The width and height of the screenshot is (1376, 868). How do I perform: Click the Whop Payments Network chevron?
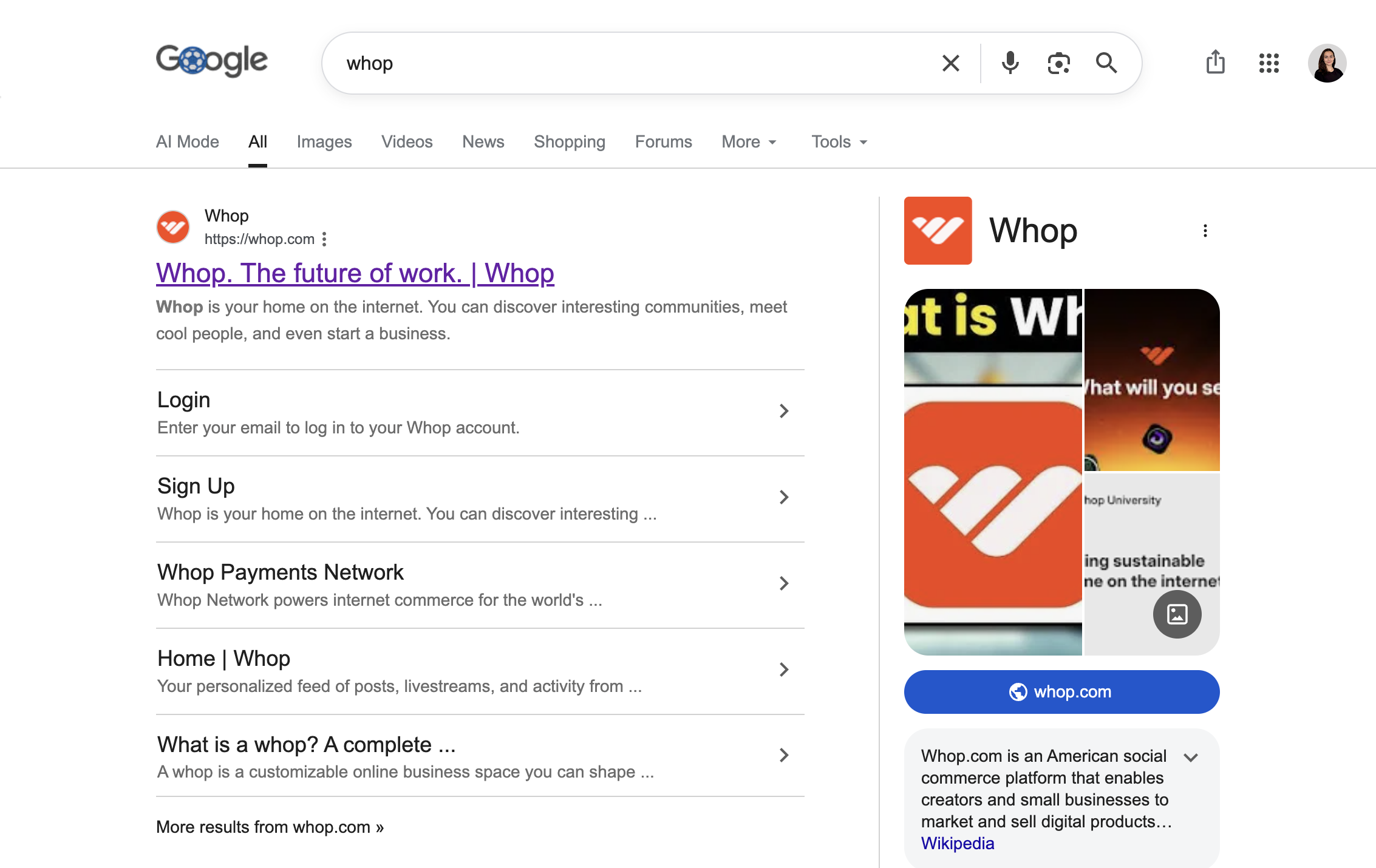pos(784,583)
